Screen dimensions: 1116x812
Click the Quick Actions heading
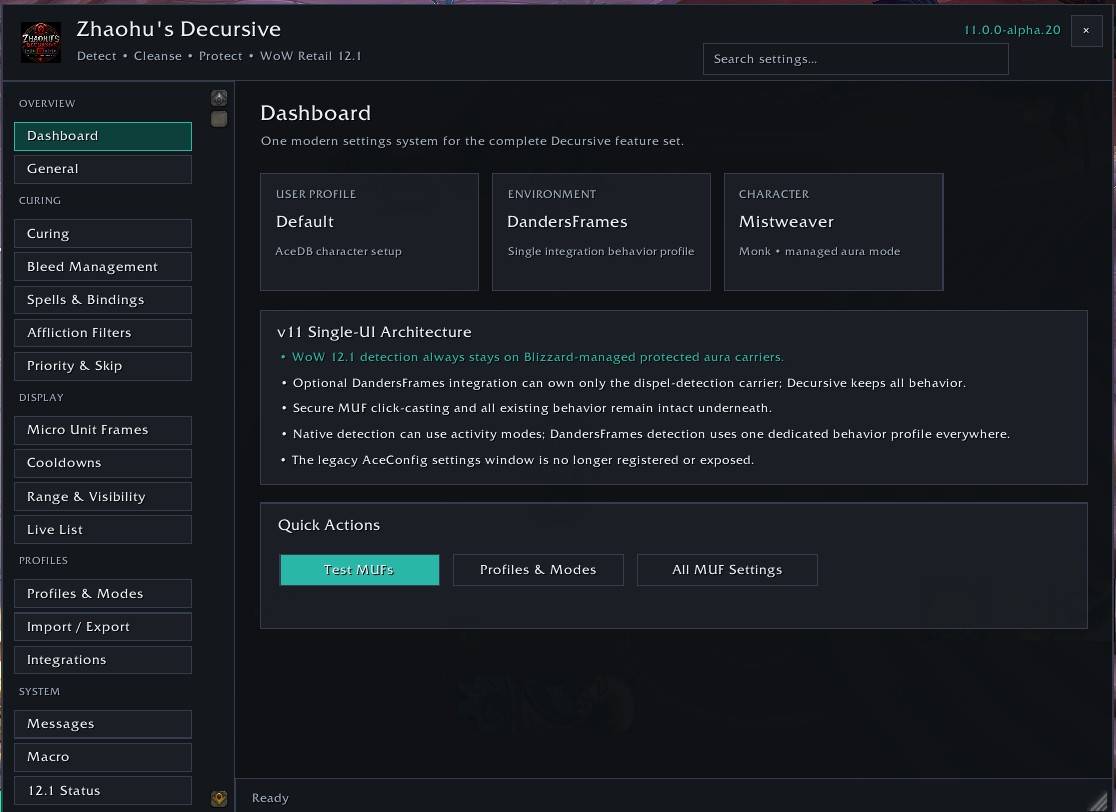click(329, 525)
